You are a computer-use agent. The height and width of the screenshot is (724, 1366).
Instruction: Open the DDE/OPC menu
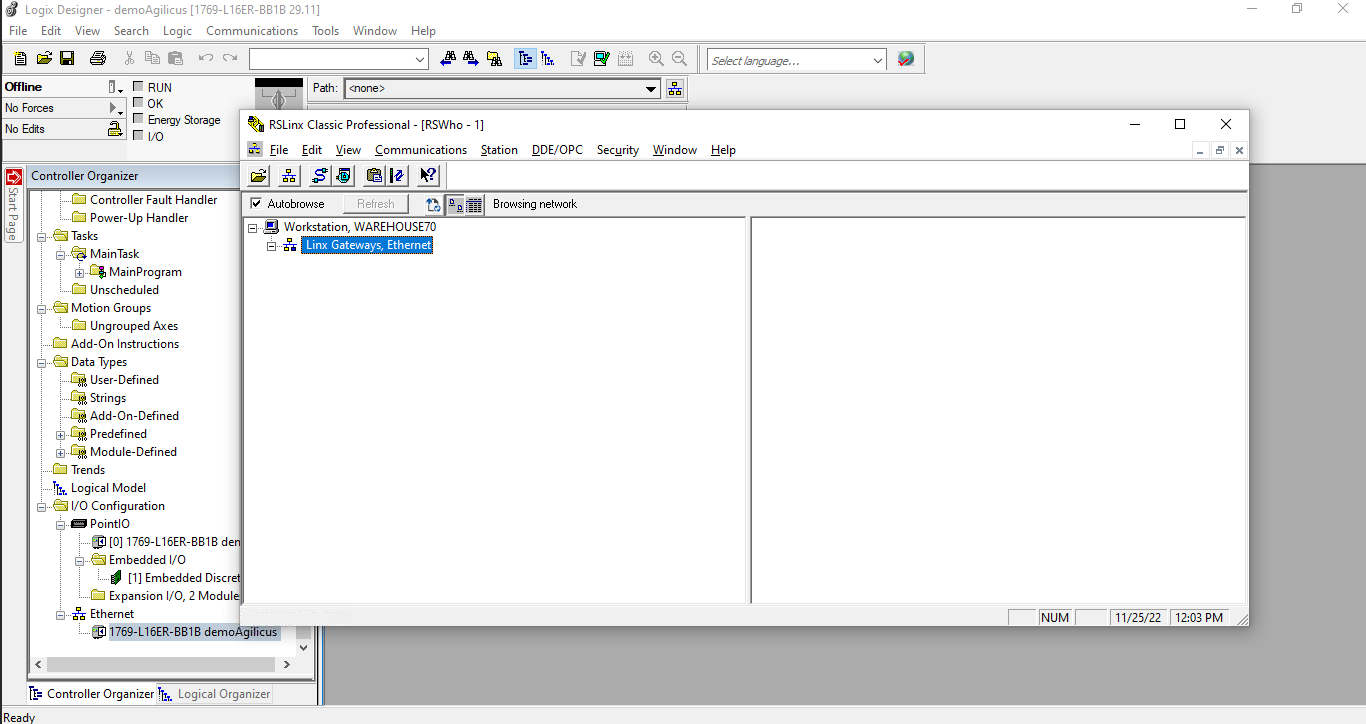[556, 150]
